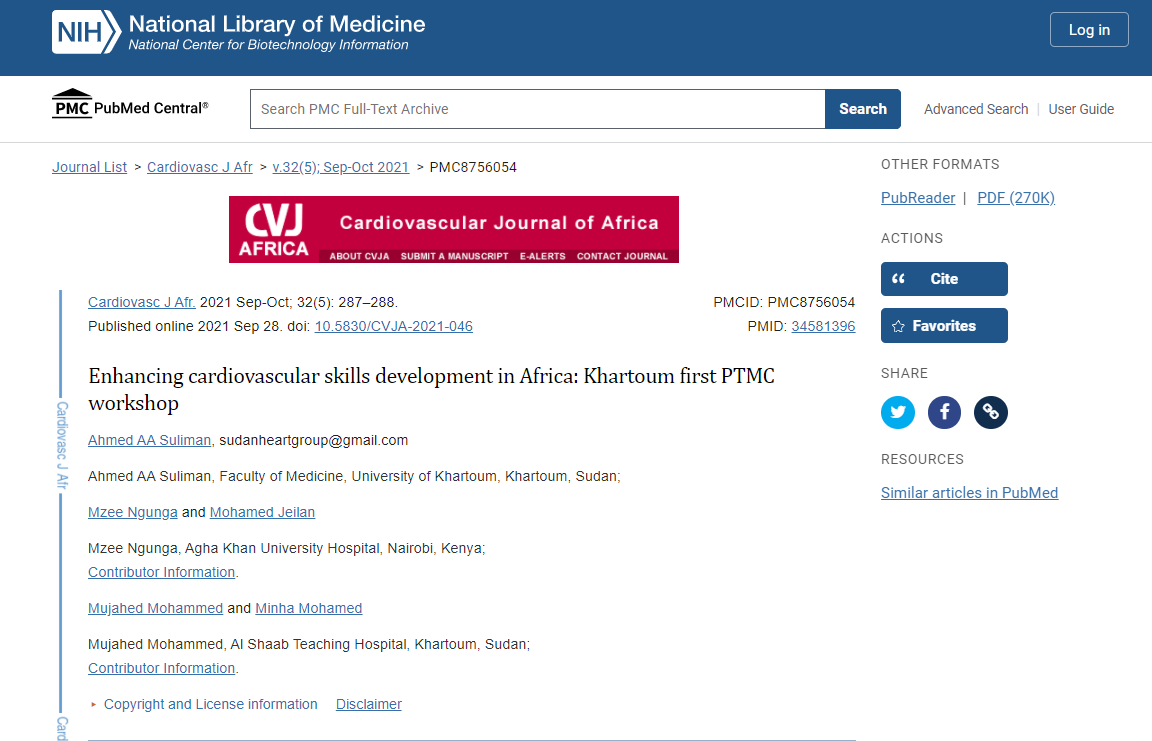Share article on Facebook

click(x=944, y=412)
